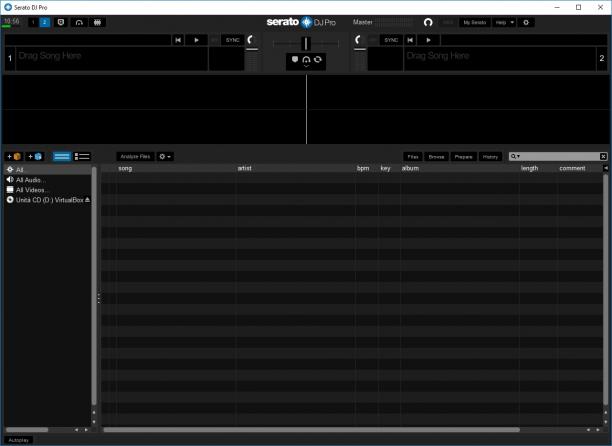Click the crossfader slider

pos(306,43)
